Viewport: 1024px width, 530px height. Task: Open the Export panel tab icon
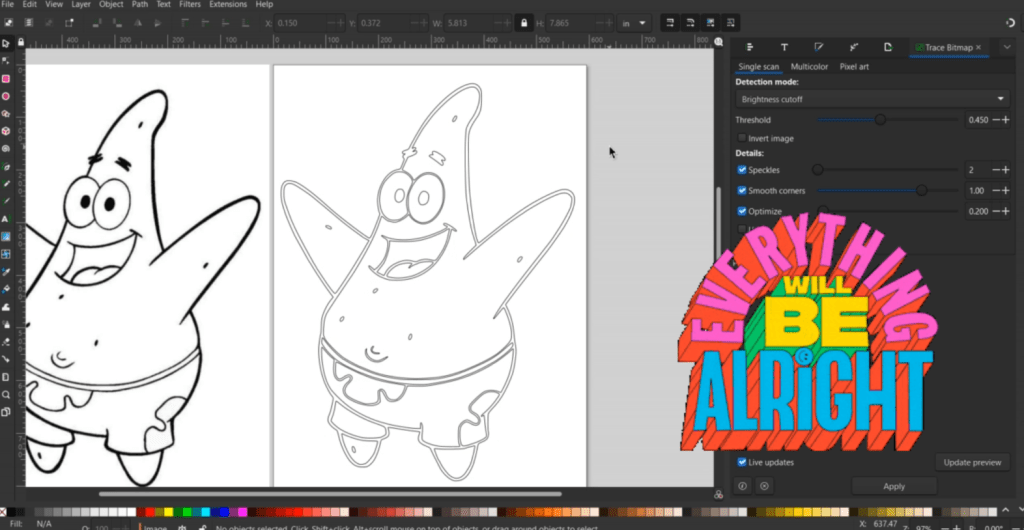[887, 47]
